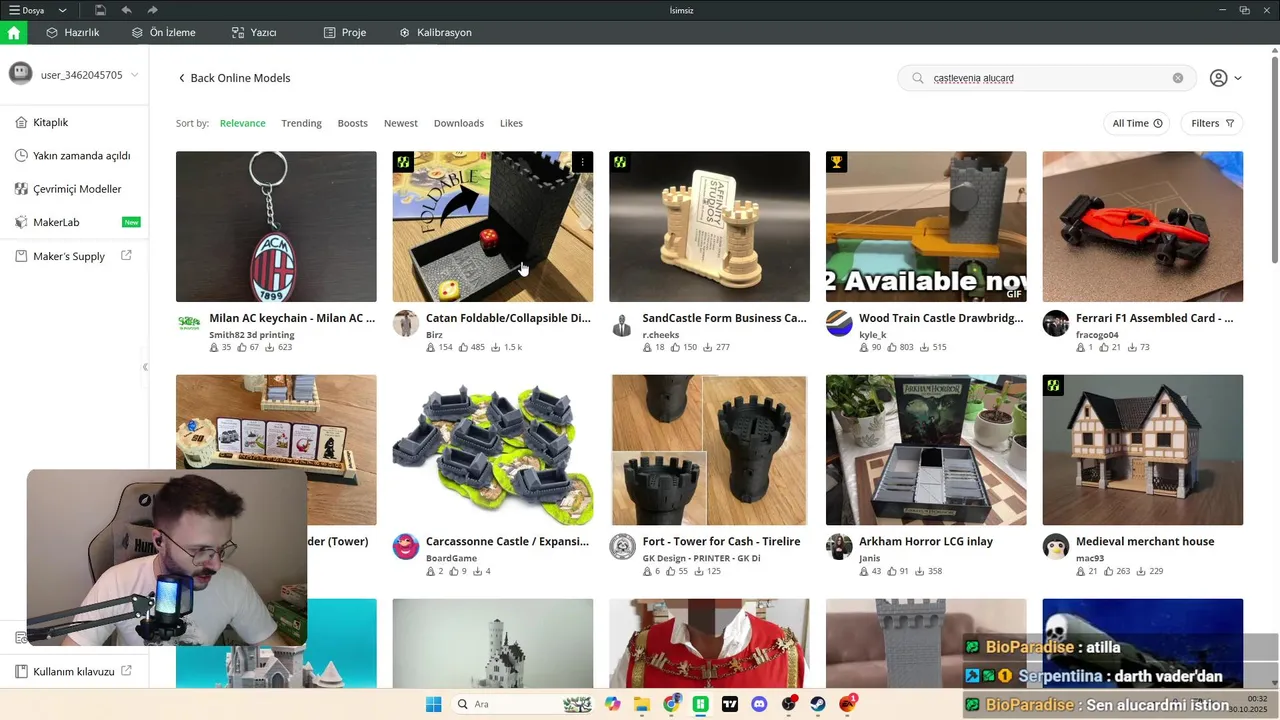The height and width of the screenshot is (720, 1280).
Task: Click kyle_k author avatar
Action: [x=839, y=323]
